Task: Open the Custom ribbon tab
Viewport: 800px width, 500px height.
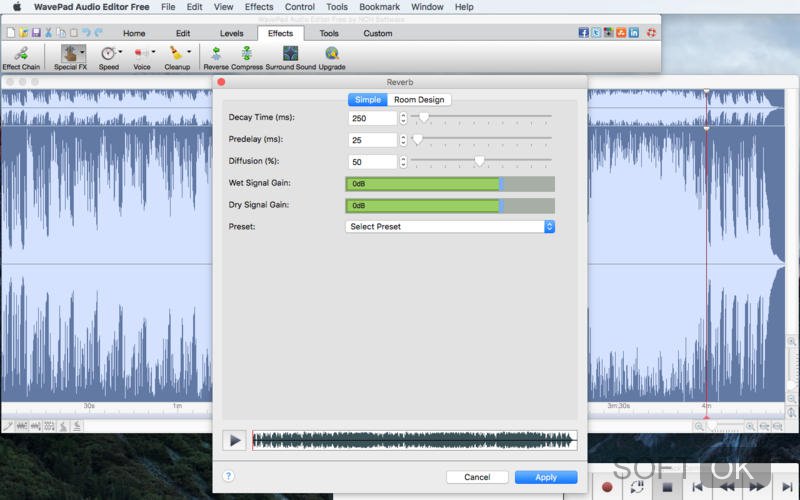Action: [378, 33]
